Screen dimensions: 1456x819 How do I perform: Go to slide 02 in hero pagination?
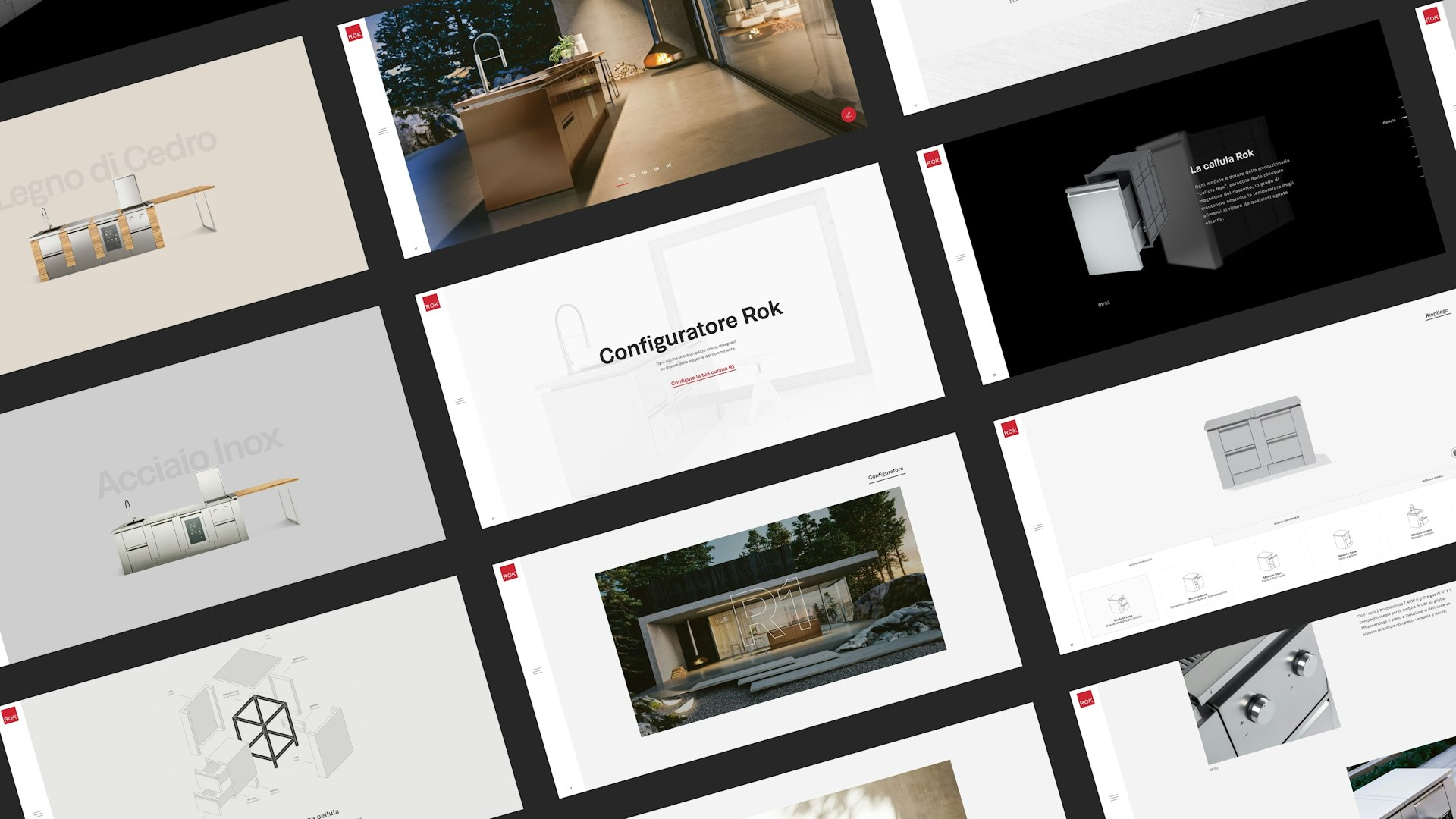tap(632, 176)
